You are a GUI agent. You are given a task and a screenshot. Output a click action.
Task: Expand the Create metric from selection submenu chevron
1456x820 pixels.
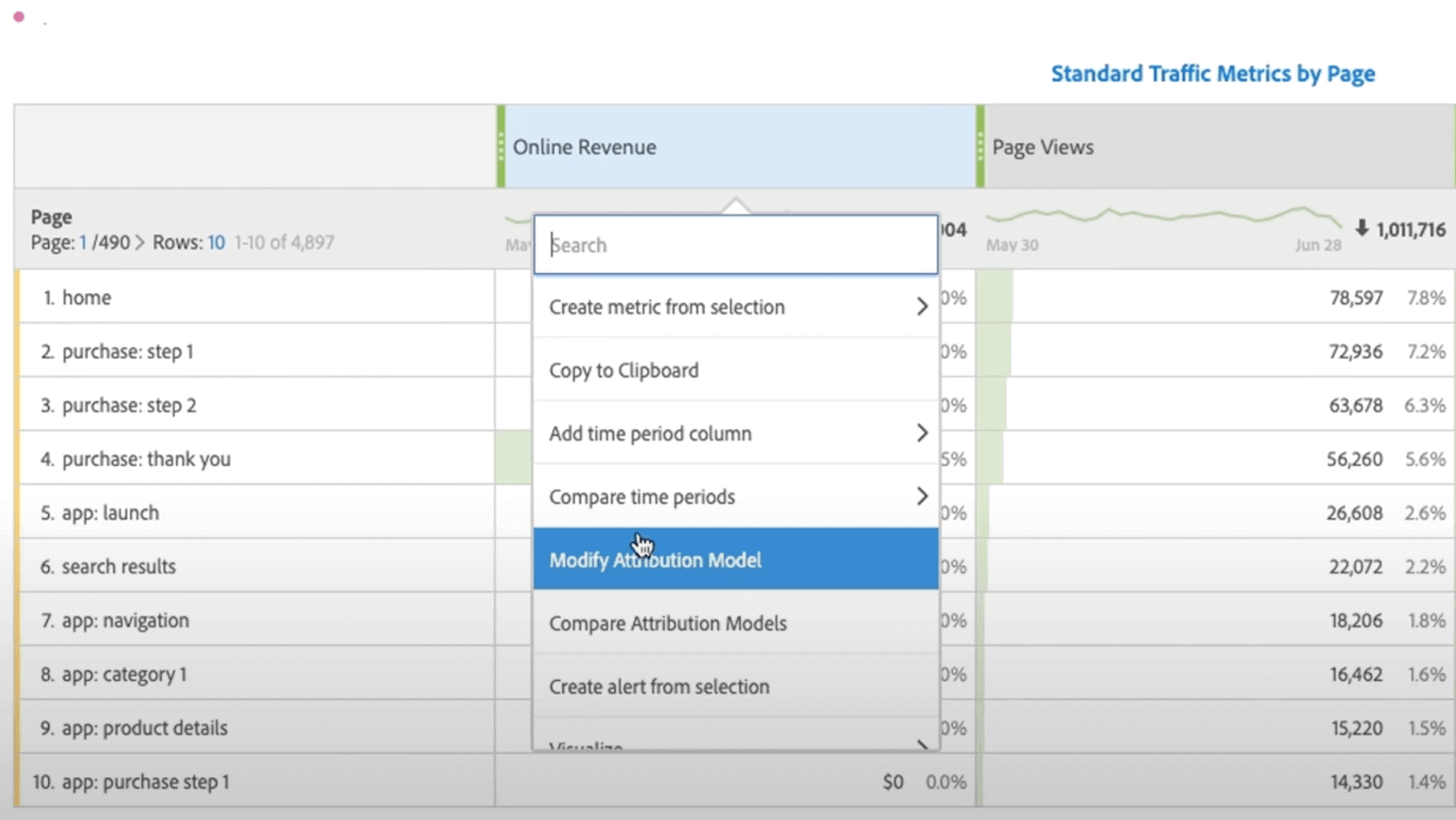tap(922, 307)
